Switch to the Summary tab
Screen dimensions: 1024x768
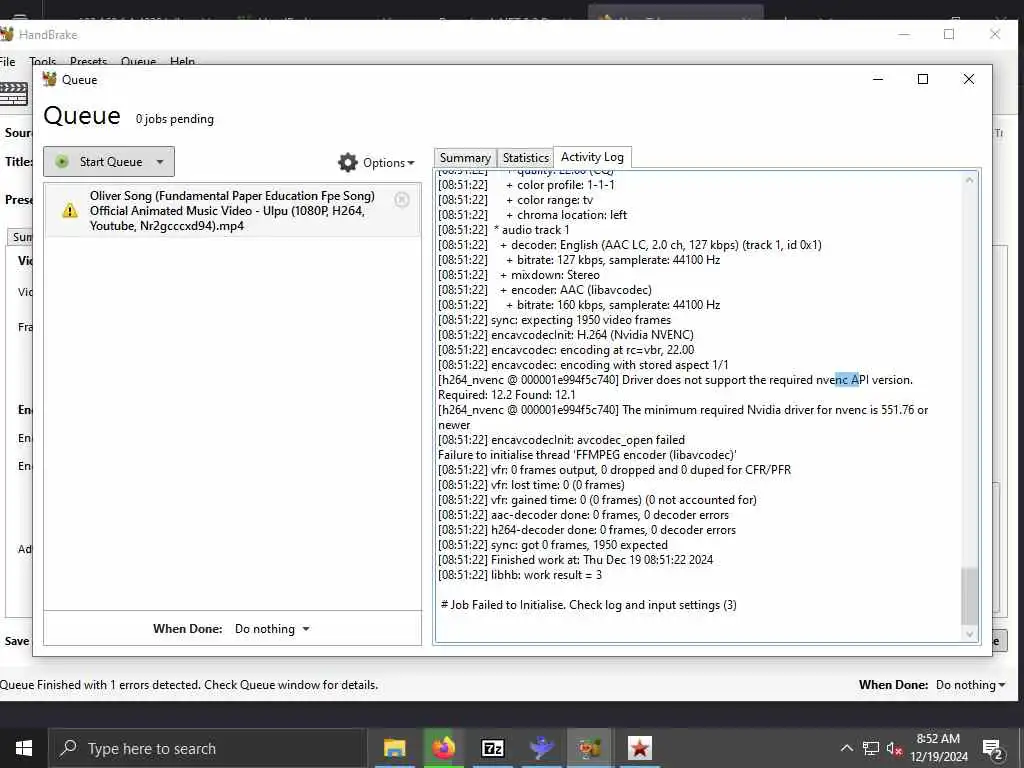465,158
